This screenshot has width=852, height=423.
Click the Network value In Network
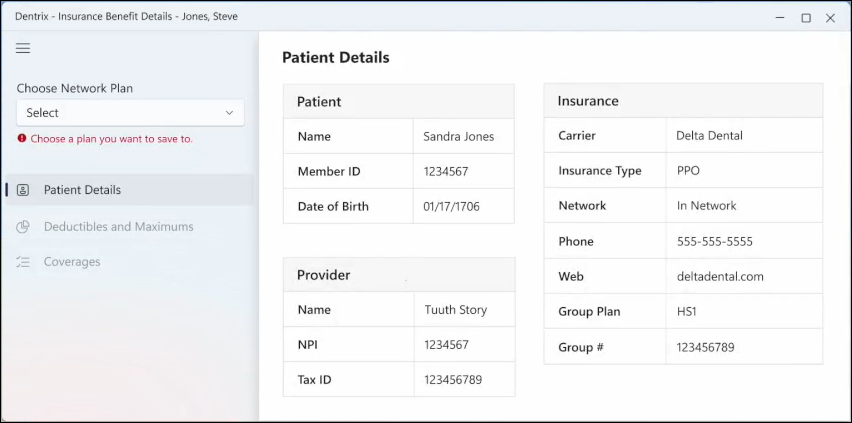click(706, 206)
